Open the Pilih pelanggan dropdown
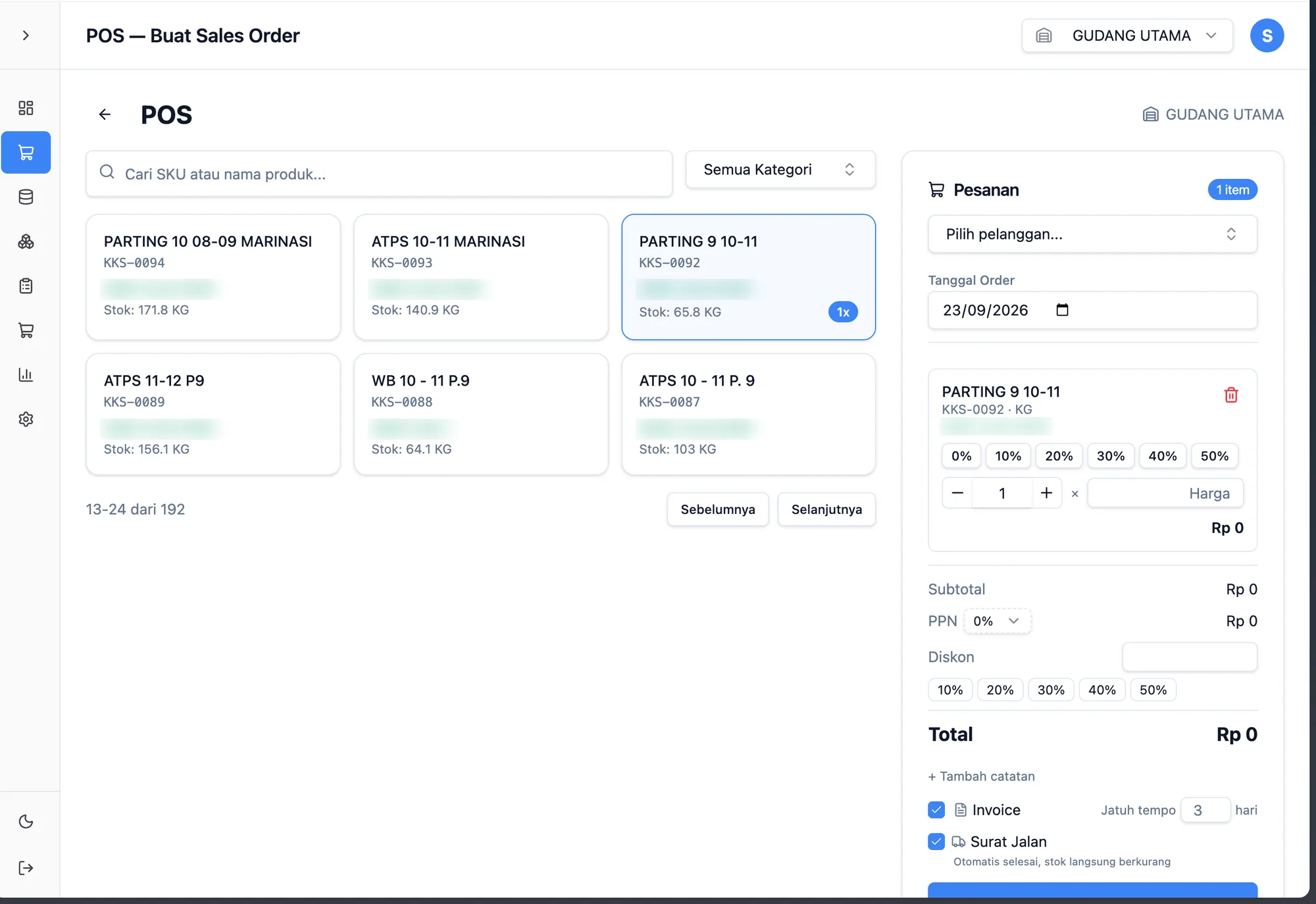The height and width of the screenshot is (904, 1316). tap(1092, 234)
